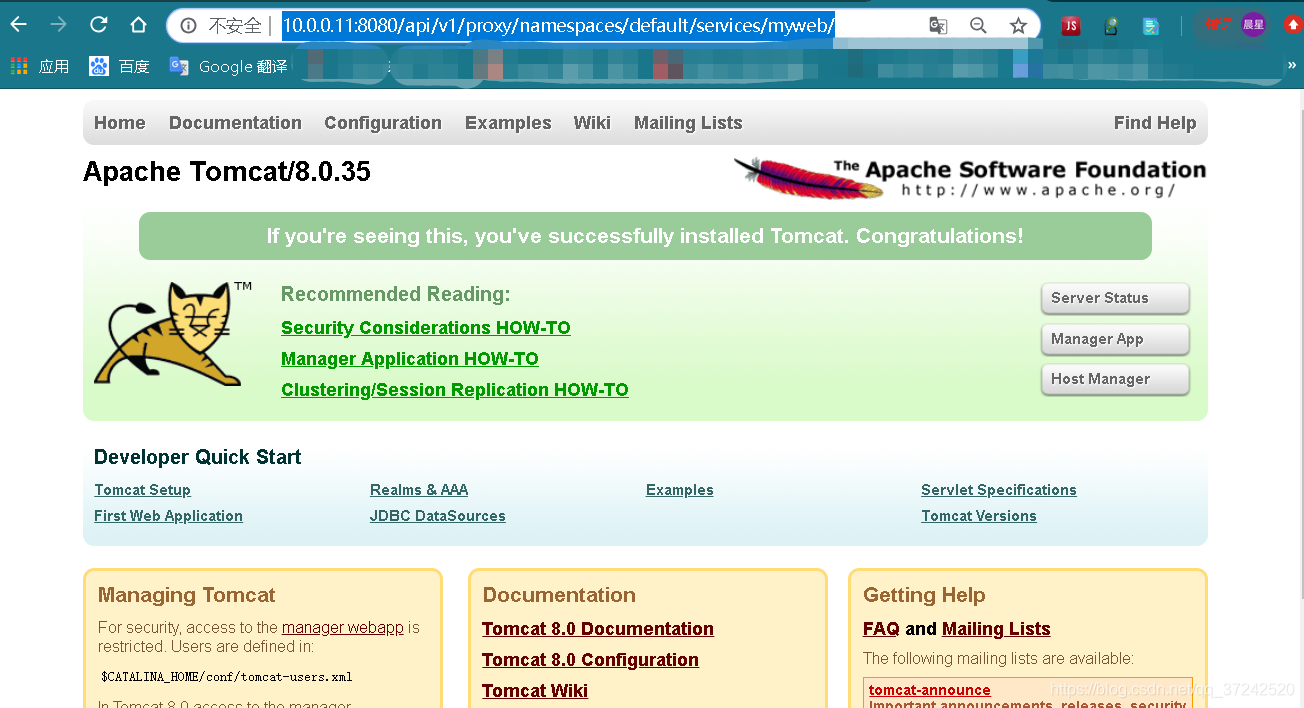
Task: Open Clustering/Session Replication HOW-TO link
Action: [x=455, y=390]
